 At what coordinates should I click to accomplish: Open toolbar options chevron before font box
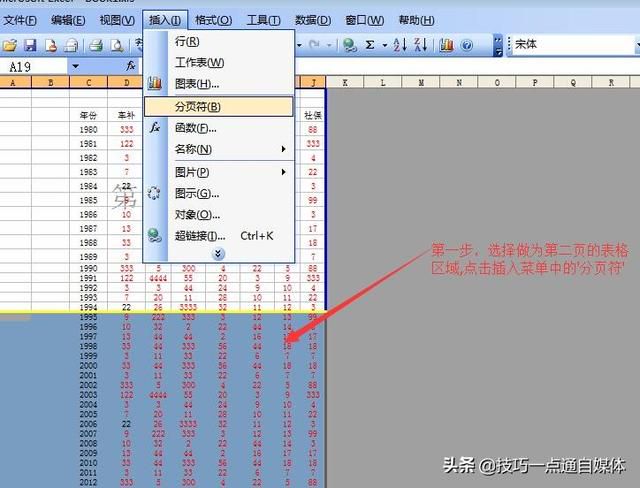click(498, 45)
